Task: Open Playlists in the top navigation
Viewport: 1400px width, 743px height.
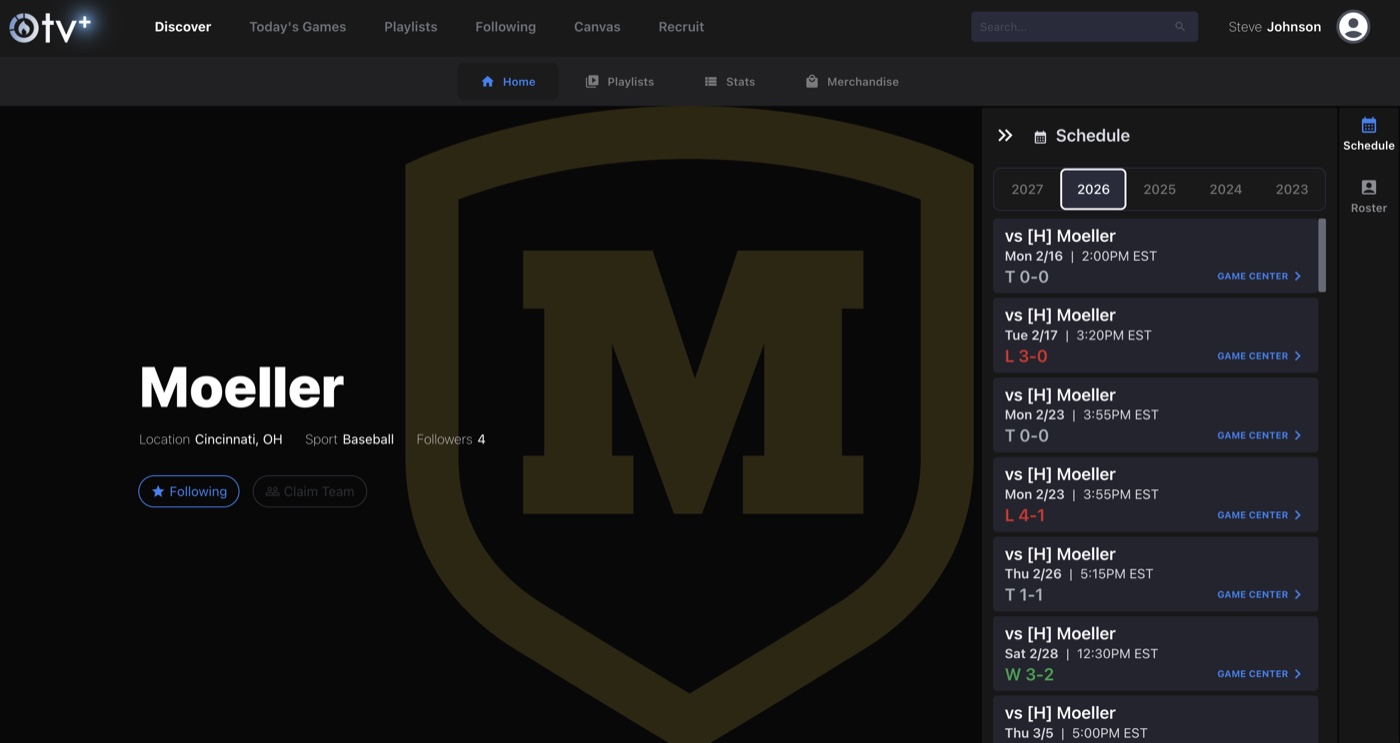Action: point(411,27)
